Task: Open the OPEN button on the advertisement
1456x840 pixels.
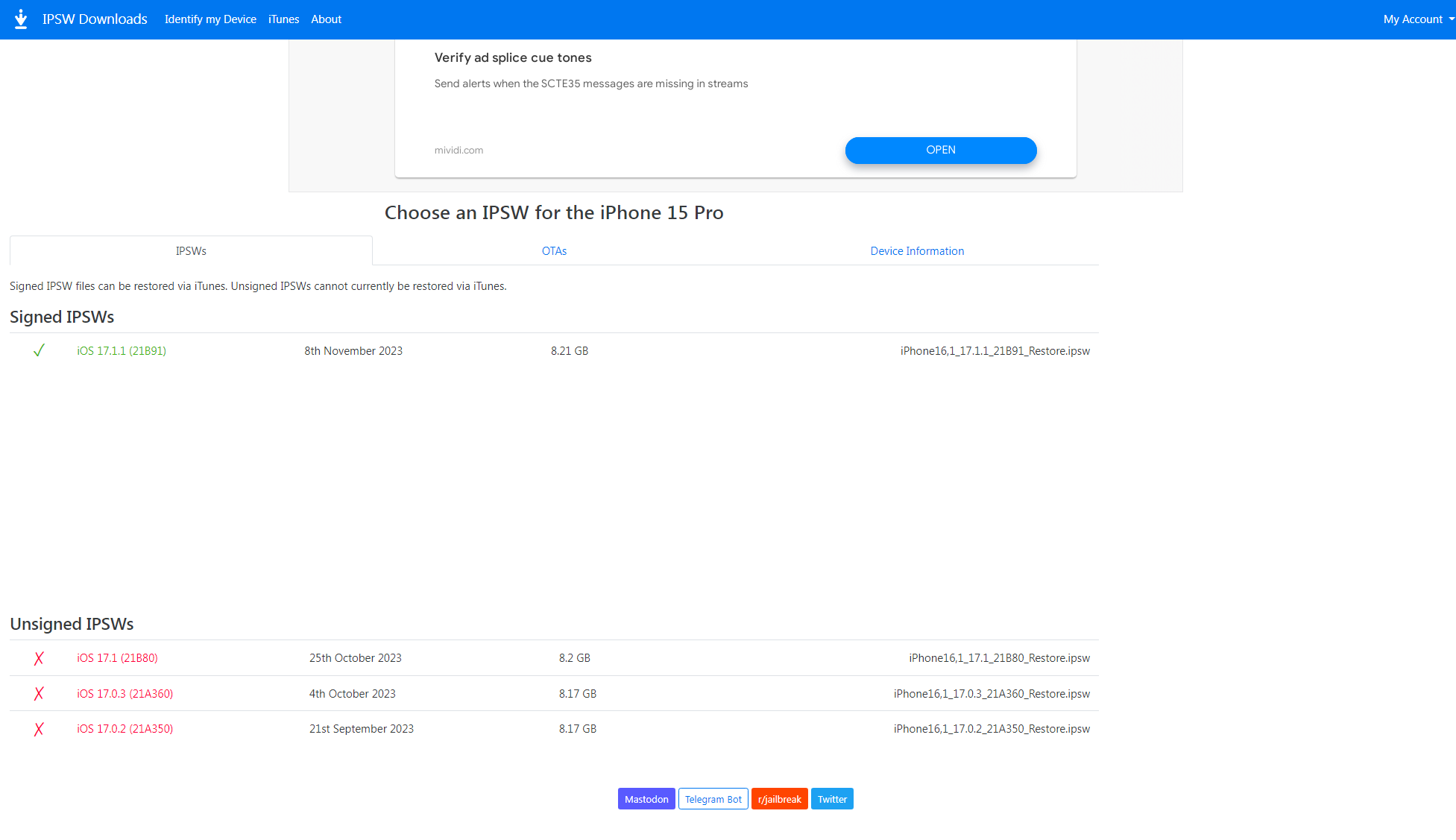Action: 941,150
